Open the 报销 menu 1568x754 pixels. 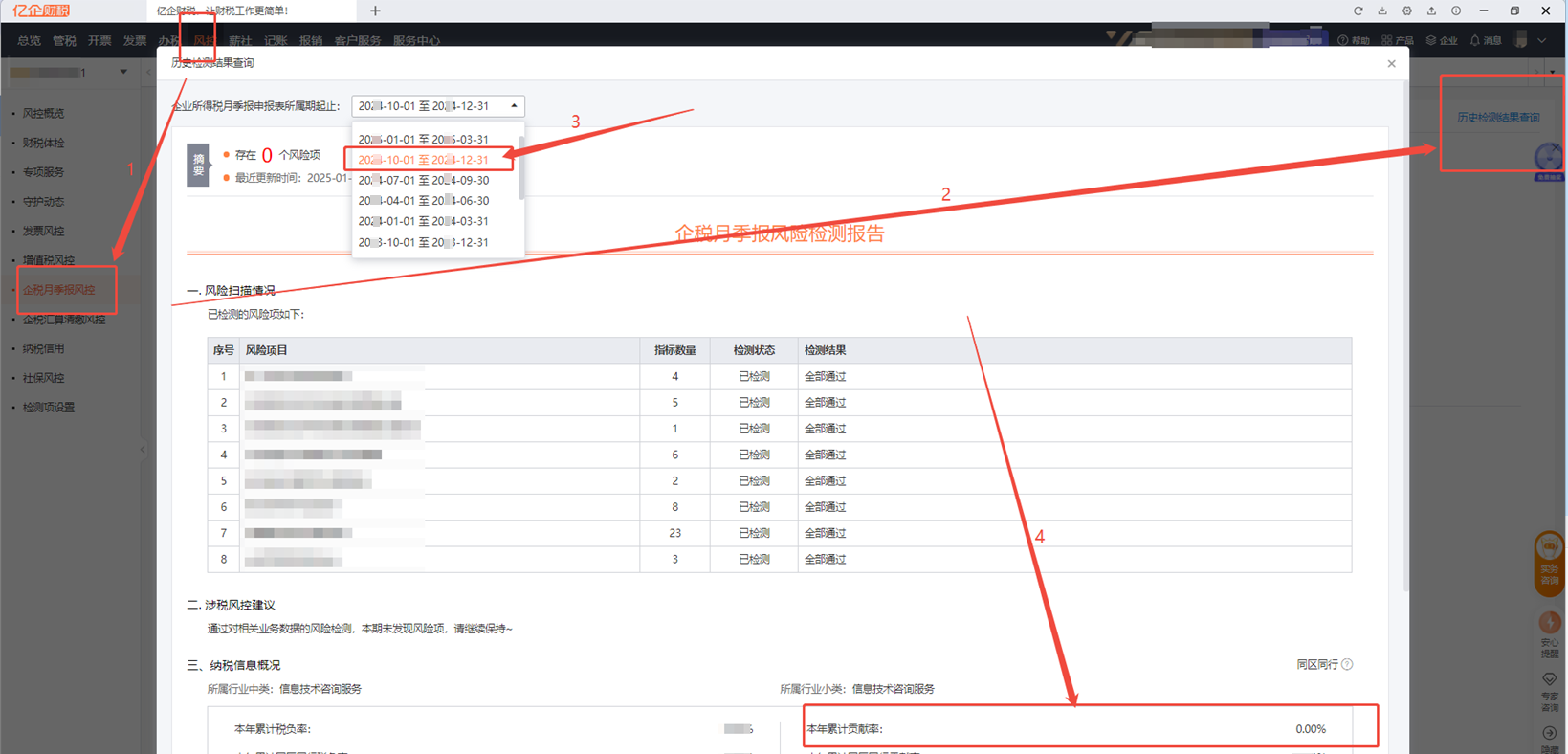click(311, 40)
